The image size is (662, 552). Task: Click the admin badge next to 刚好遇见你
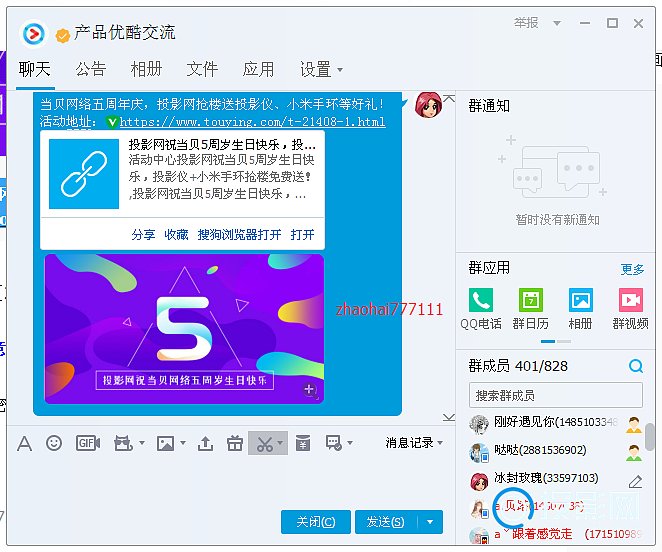click(x=634, y=425)
